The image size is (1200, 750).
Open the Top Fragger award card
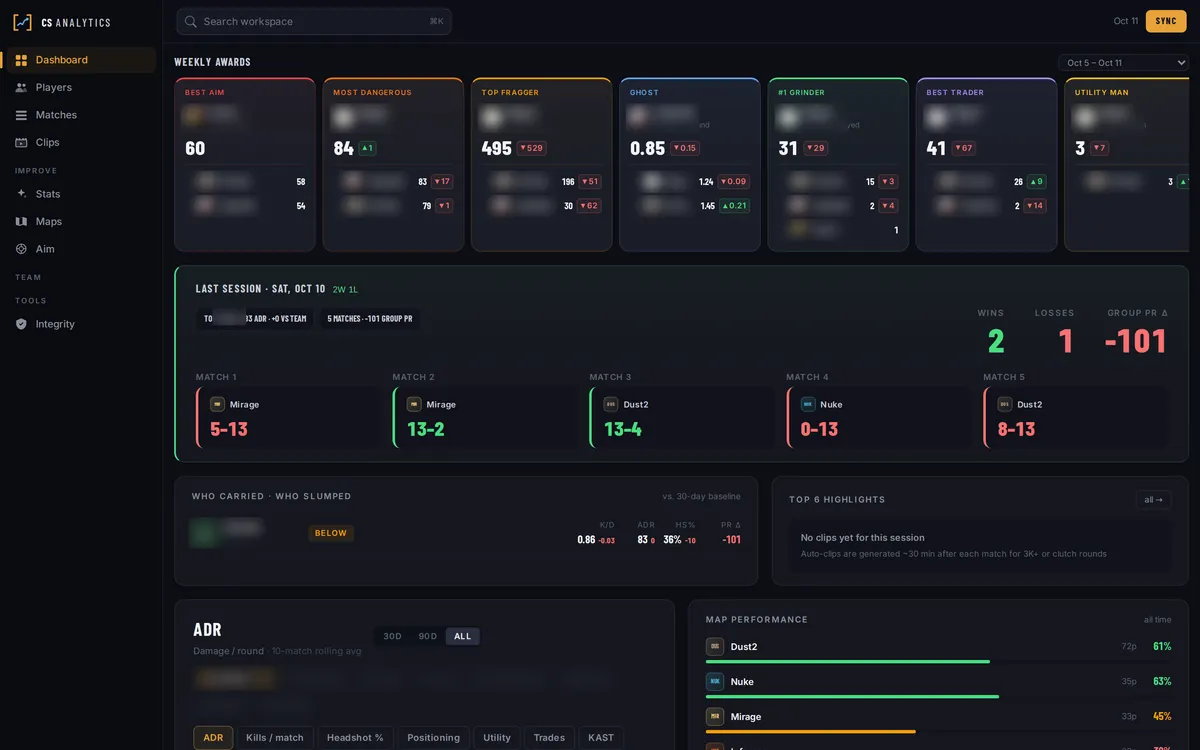point(541,164)
